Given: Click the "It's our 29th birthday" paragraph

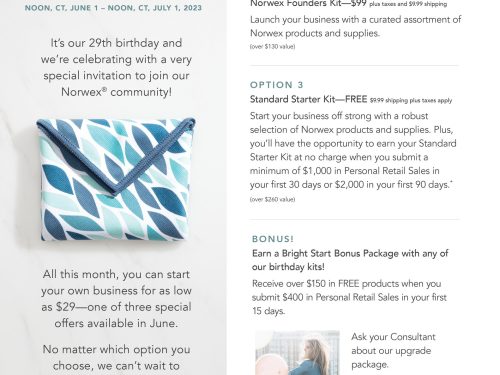Looking at the screenshot, I should coord(116,67).
